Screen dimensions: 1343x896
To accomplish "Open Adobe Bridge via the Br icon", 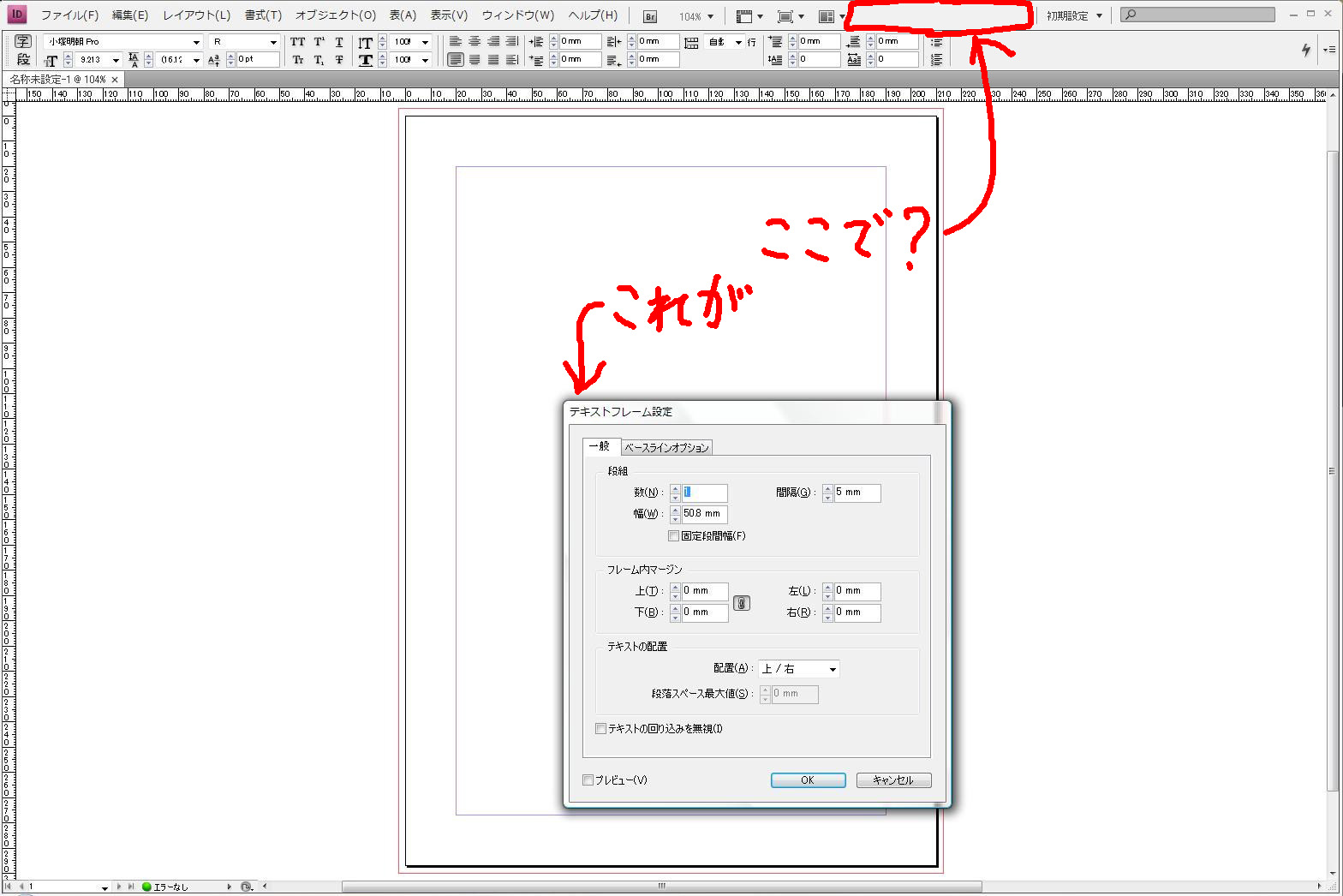I will tap(650, 16).
